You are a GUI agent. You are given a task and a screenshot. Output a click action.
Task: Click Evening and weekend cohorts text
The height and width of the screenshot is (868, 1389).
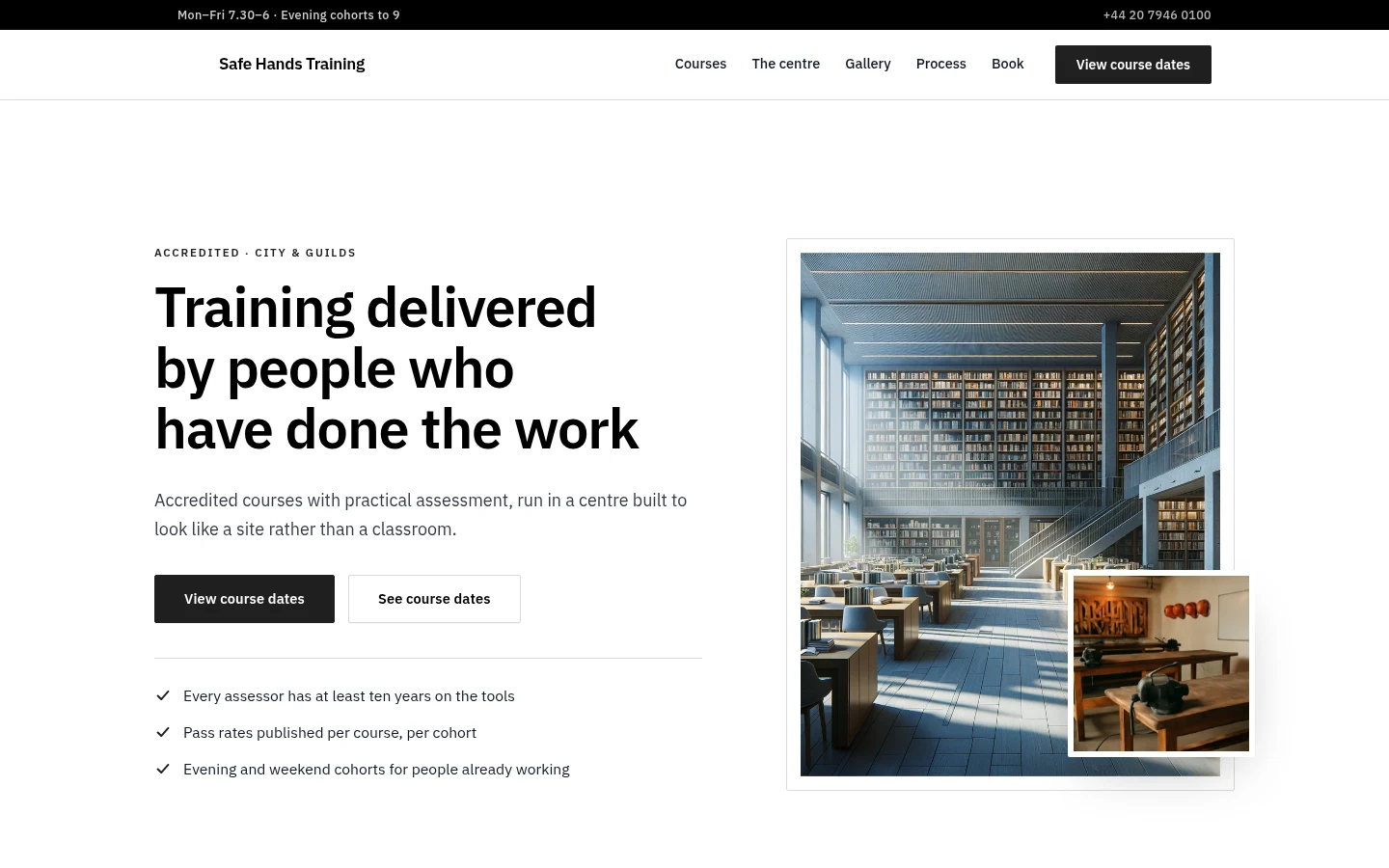pyautogui.click(x=376, y=770)
